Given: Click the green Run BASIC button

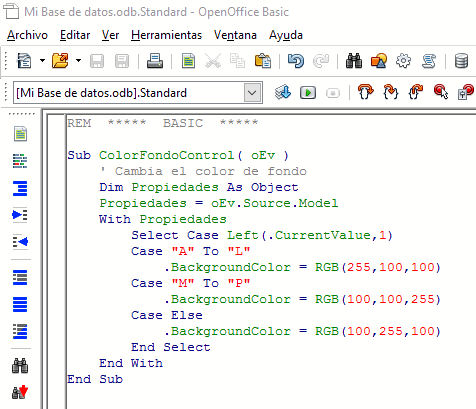Looking at the screenshot, I should point(308,93).
